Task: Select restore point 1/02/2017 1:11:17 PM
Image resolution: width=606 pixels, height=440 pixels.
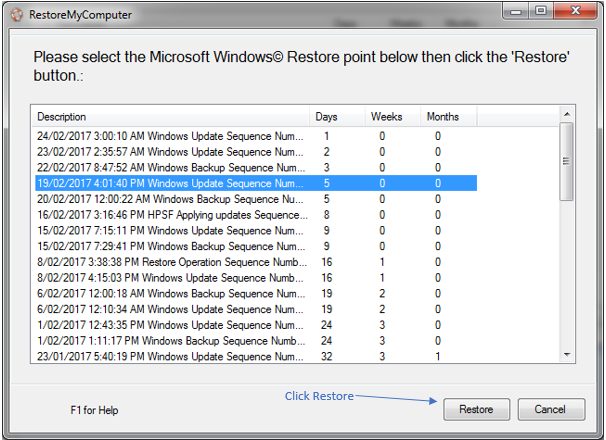Action: point(256,341)
